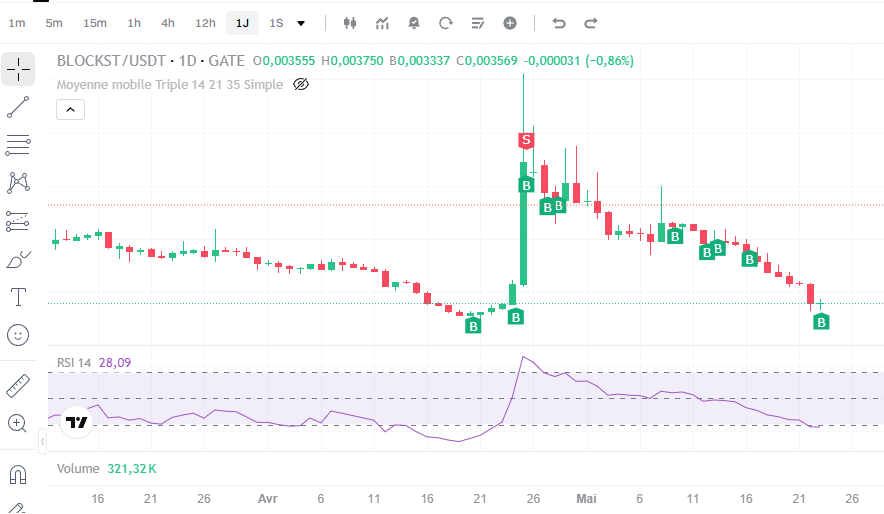Choose the 4h timeframe
This screenshot has height=514, width=884.
(167, 23)
